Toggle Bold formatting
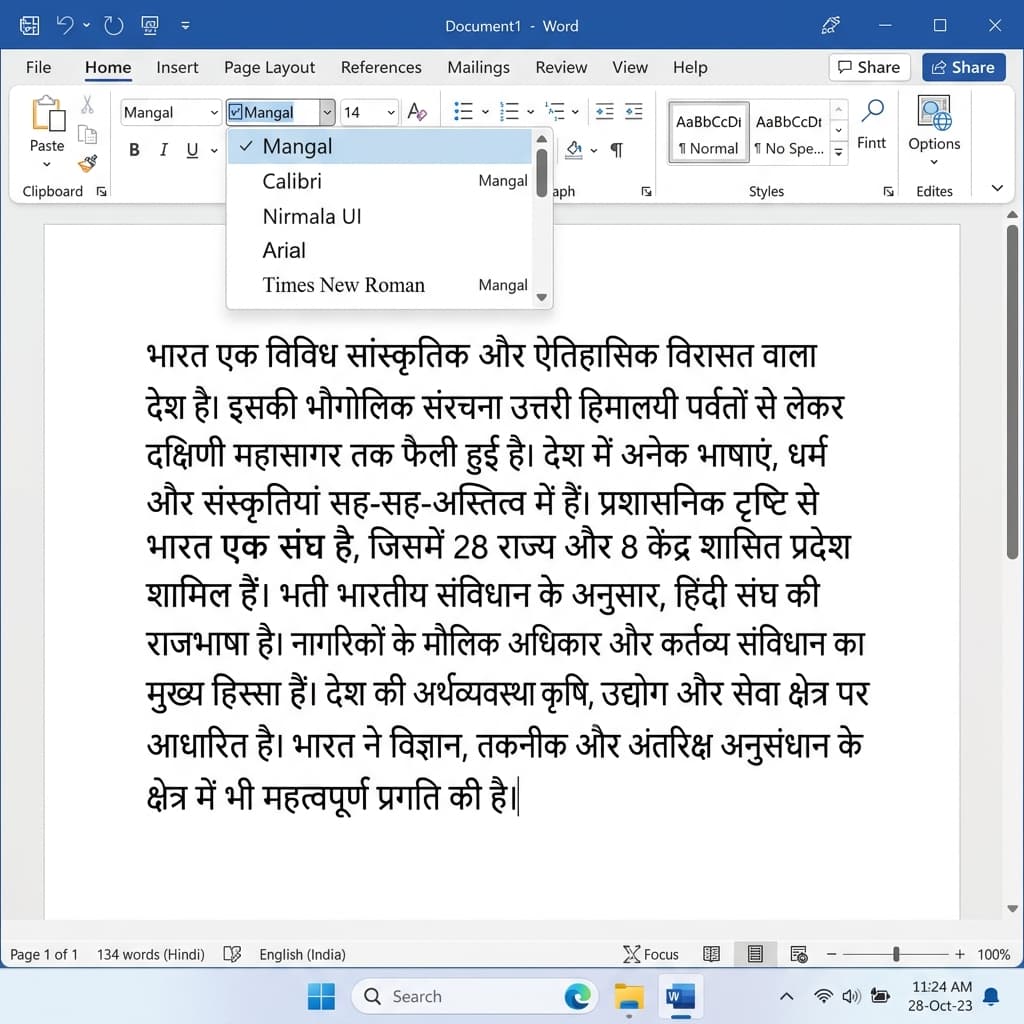Image resolution: width=1024 pixels, height=1024 pixels. pos(135,150)
